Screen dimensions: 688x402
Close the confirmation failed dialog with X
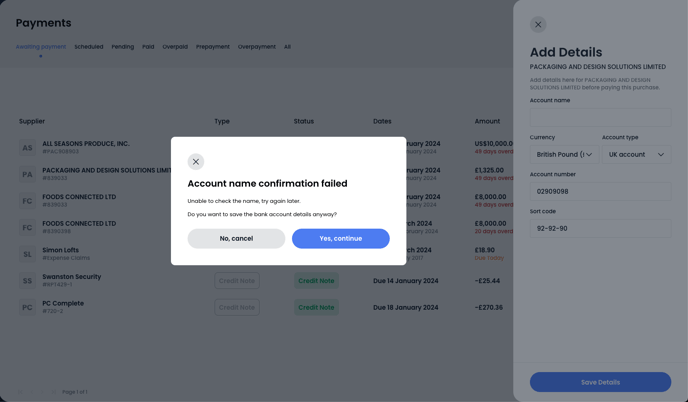click(x=196, y=162)
